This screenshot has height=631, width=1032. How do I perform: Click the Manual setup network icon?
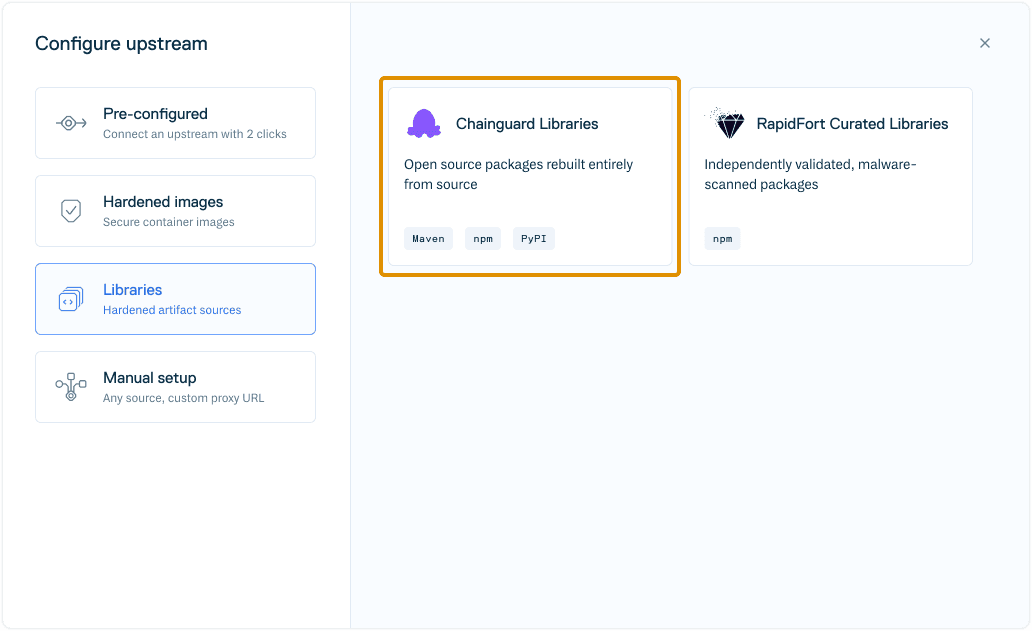[x=71, y=387]
